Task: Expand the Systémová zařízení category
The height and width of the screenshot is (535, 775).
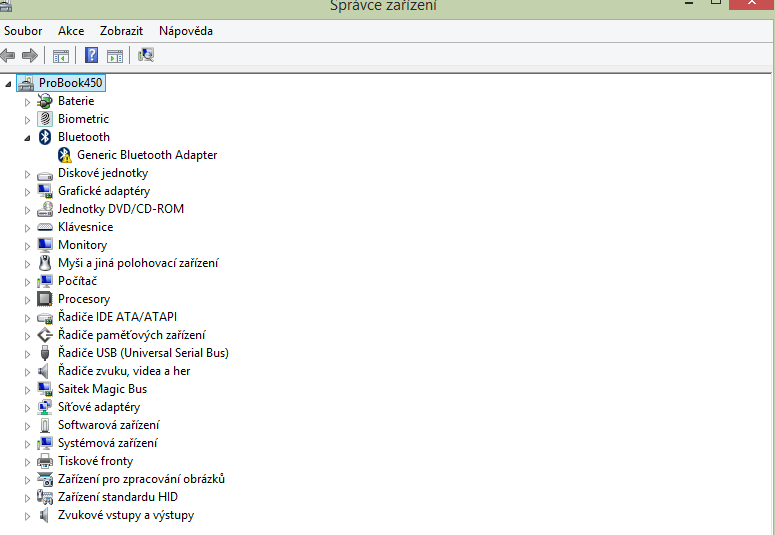Action: click(x=27, y=444)
